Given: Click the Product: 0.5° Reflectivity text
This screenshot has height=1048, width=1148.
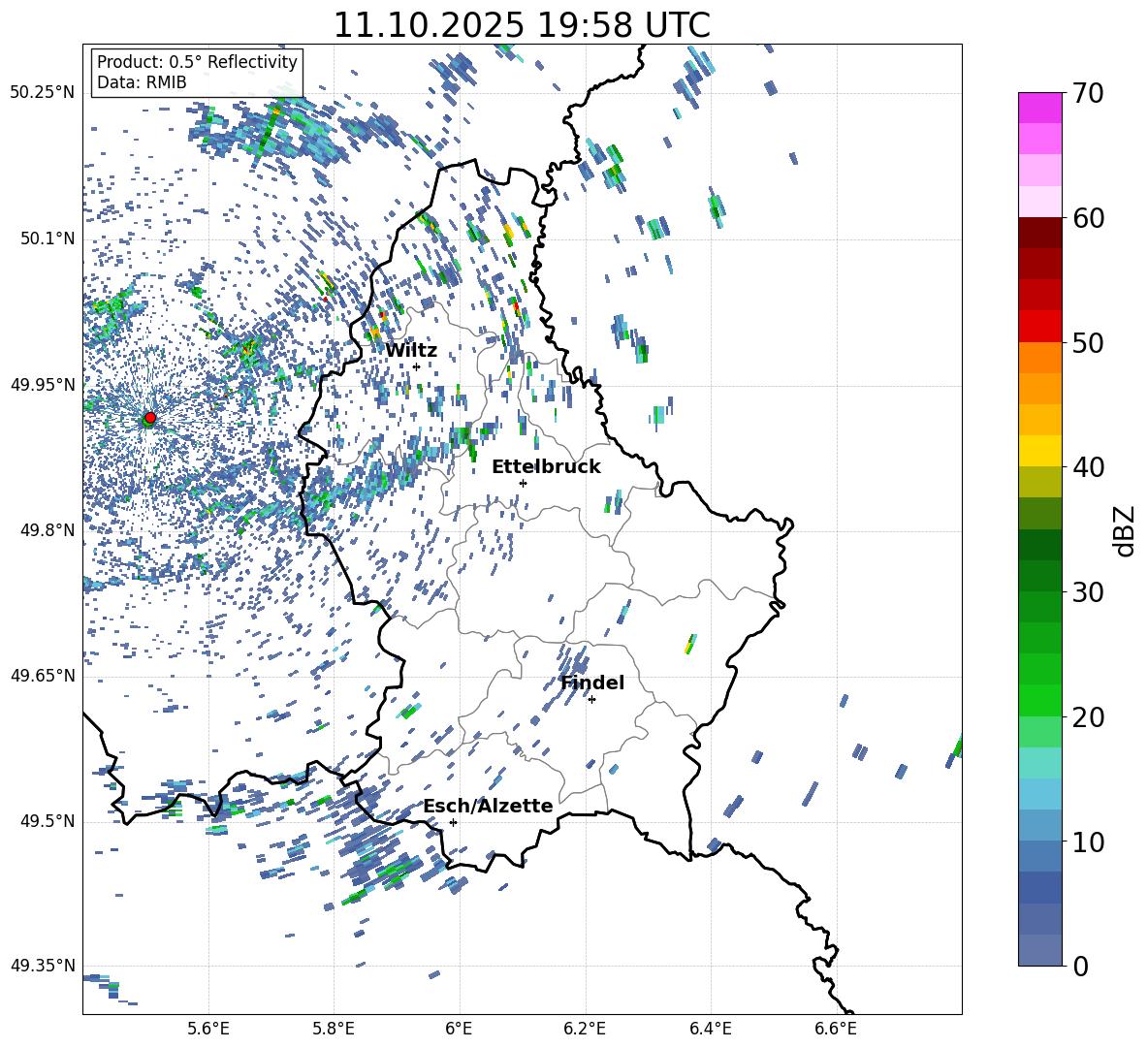Looking at the screenshot, I should [197, 62].
